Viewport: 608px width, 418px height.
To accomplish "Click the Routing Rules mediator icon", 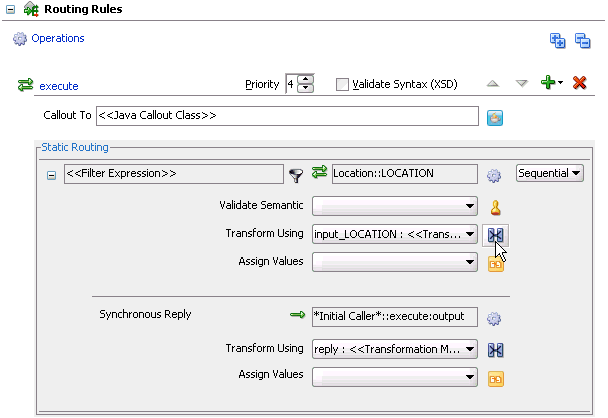I will coord(31,9).
